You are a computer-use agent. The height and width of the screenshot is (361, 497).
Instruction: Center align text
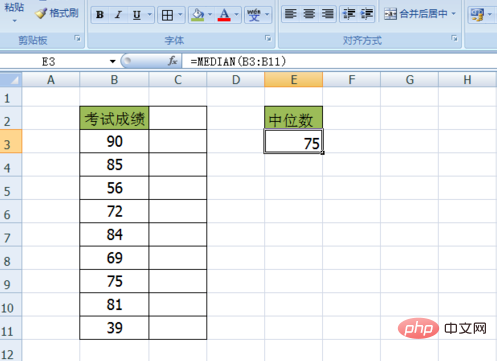point(309,14)
